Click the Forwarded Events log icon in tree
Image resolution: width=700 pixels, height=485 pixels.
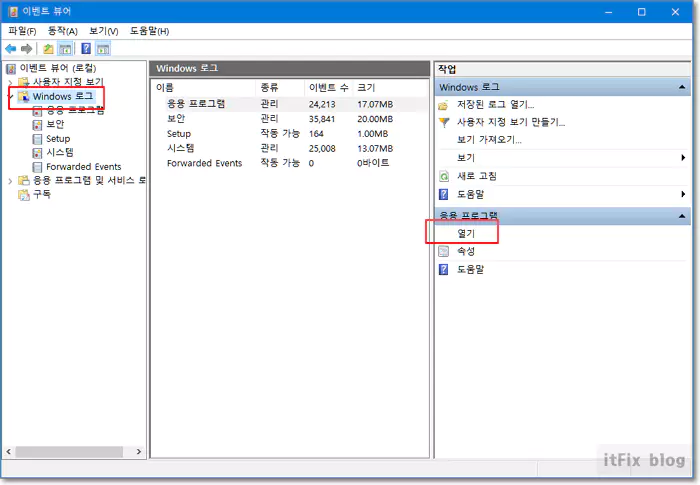(x=38, y=167)
